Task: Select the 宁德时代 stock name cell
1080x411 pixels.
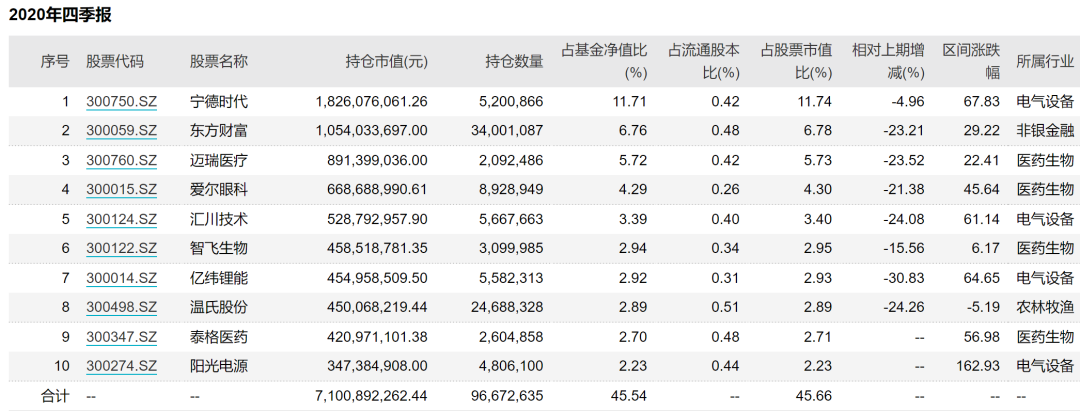Action: coord(219,102)
